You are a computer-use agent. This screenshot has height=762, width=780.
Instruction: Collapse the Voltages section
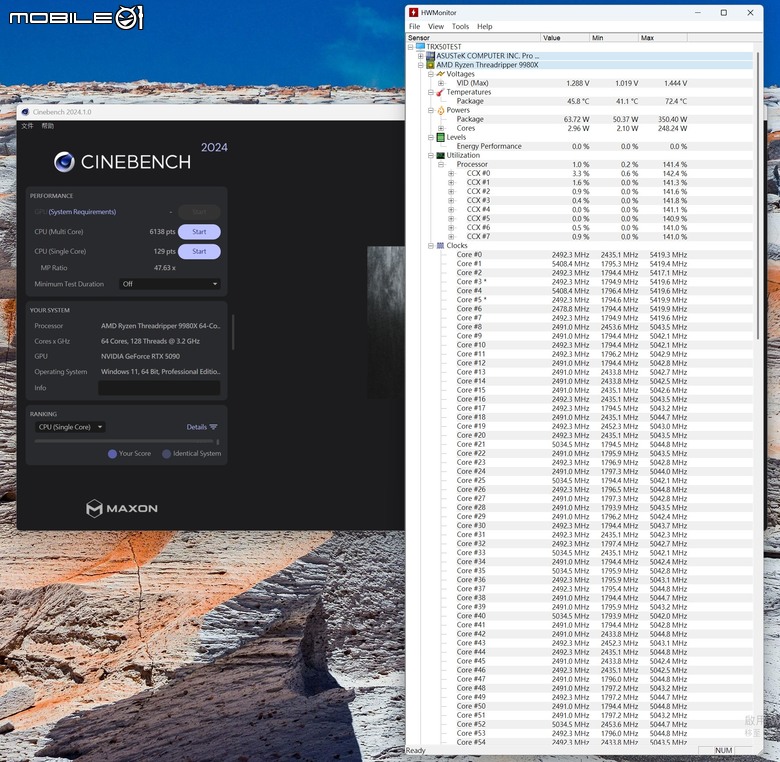click(x=431, y=74)
